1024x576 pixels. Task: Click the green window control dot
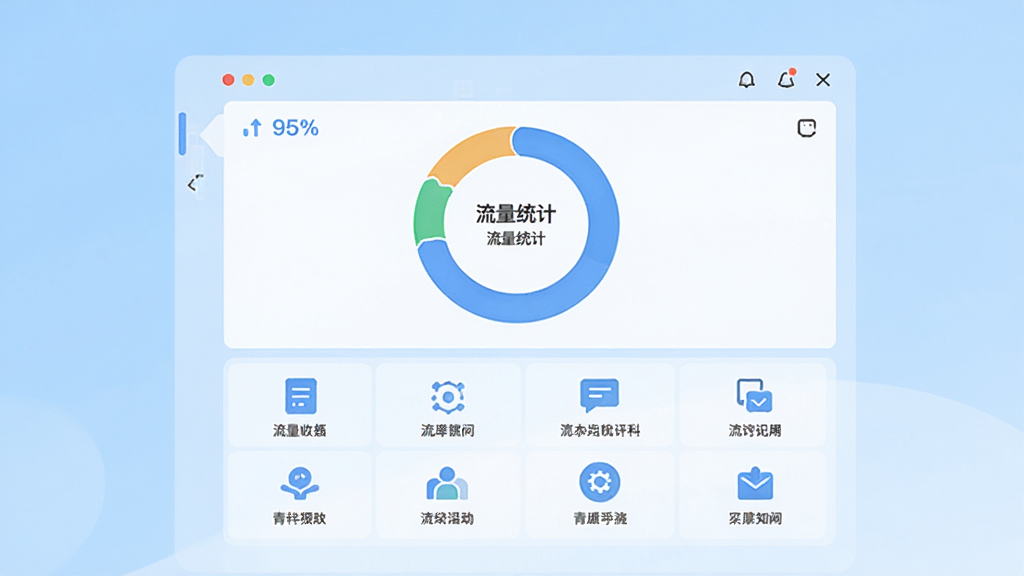[268, 80]
